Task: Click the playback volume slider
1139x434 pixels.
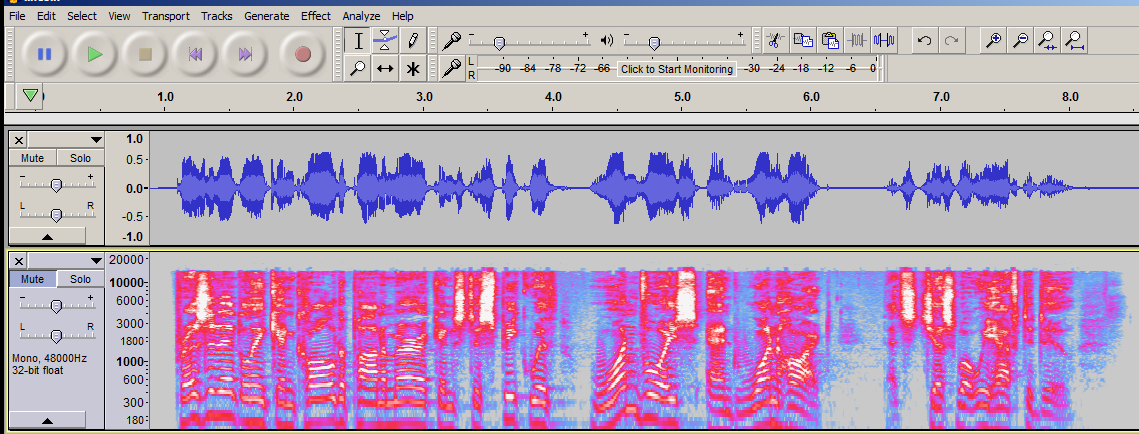Action: click(654, 42)
